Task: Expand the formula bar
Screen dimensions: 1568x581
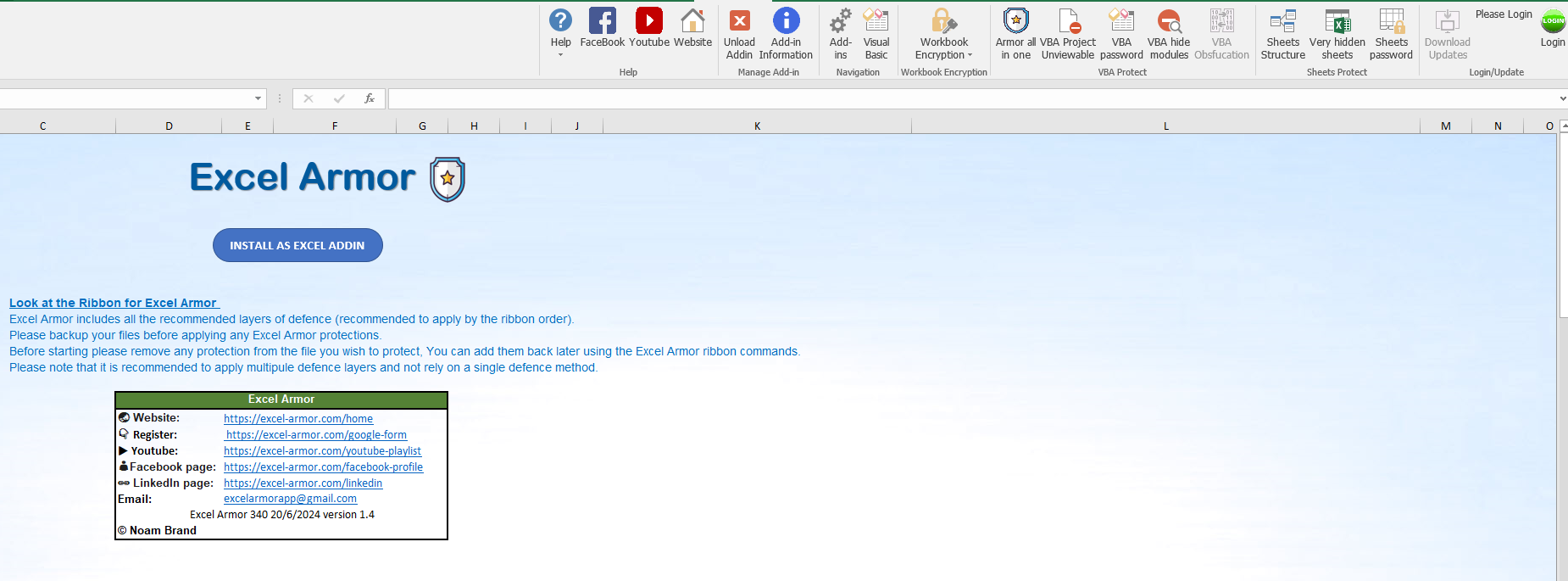Action: [x=1562, y=99]
